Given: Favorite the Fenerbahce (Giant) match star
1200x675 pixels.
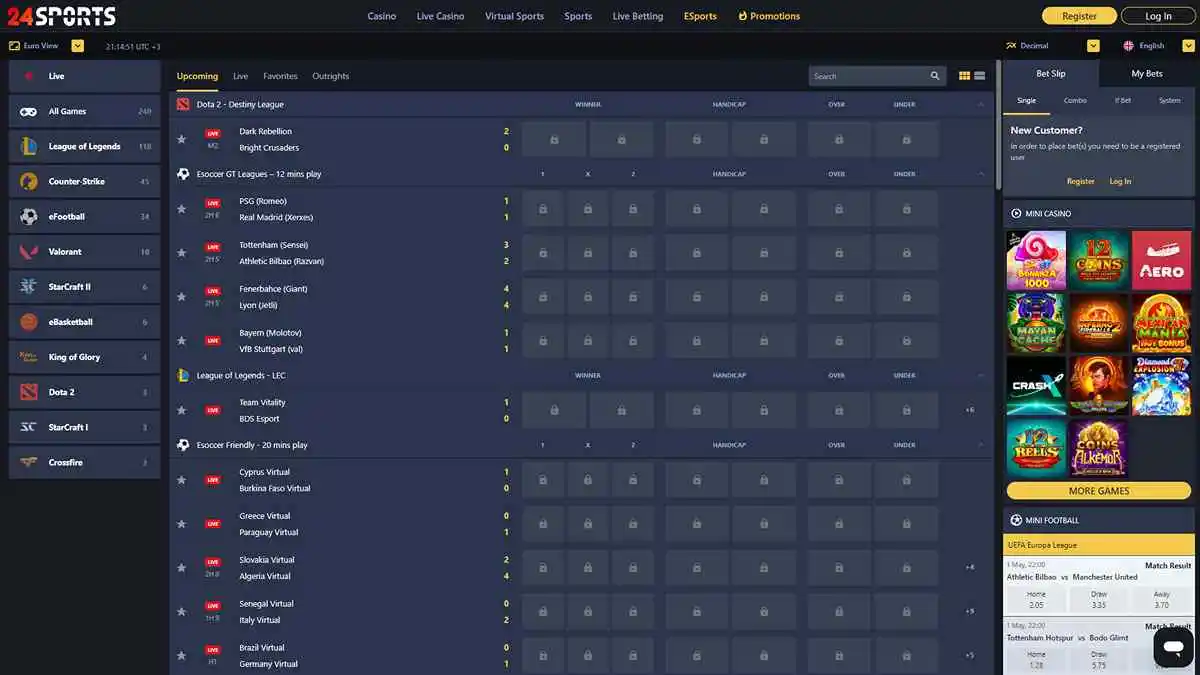Looking at the screenshot, I should coord(181,297).
